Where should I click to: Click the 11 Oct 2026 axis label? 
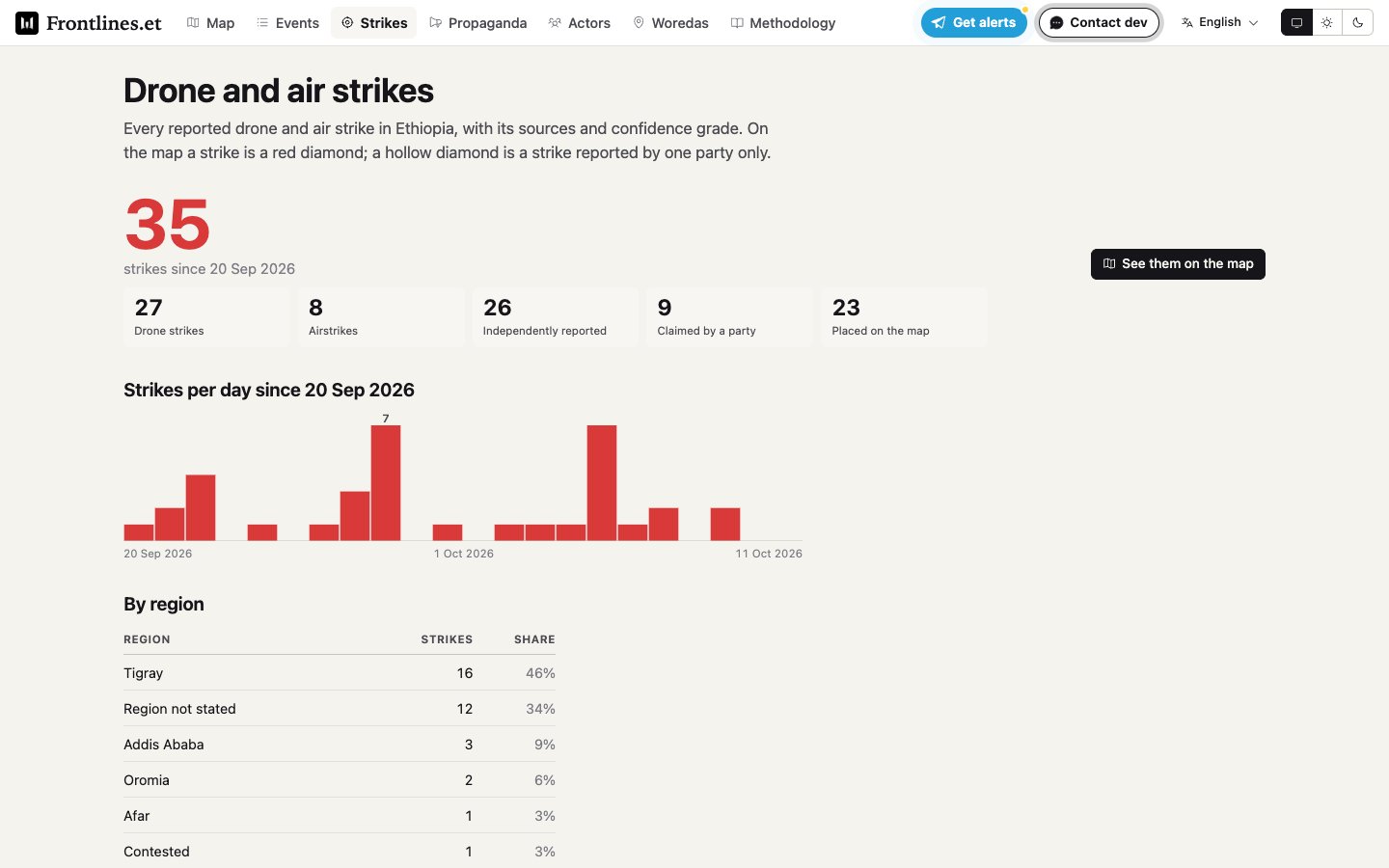click(769, 554)
